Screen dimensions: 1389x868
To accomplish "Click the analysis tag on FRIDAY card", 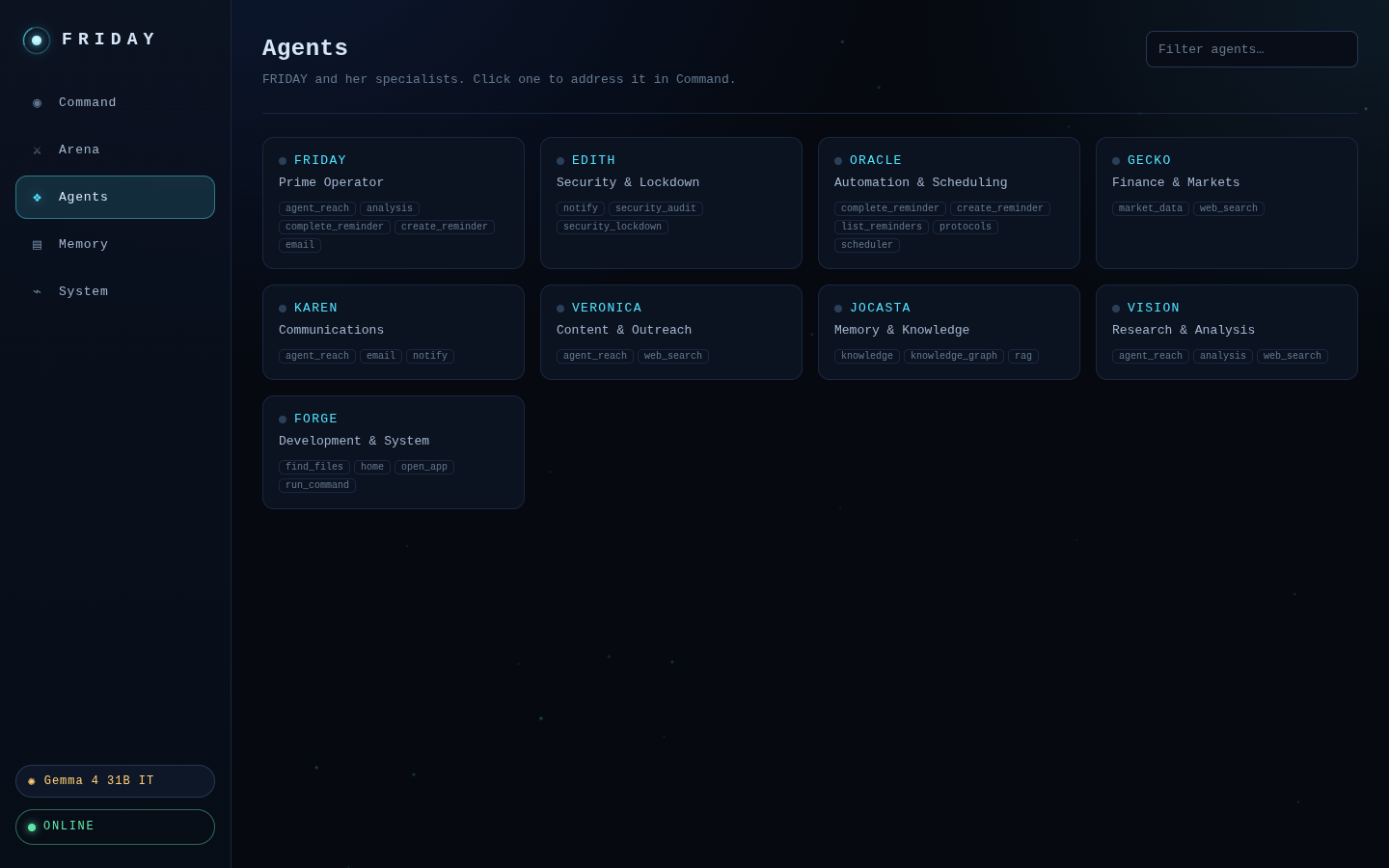I will 390,208.
